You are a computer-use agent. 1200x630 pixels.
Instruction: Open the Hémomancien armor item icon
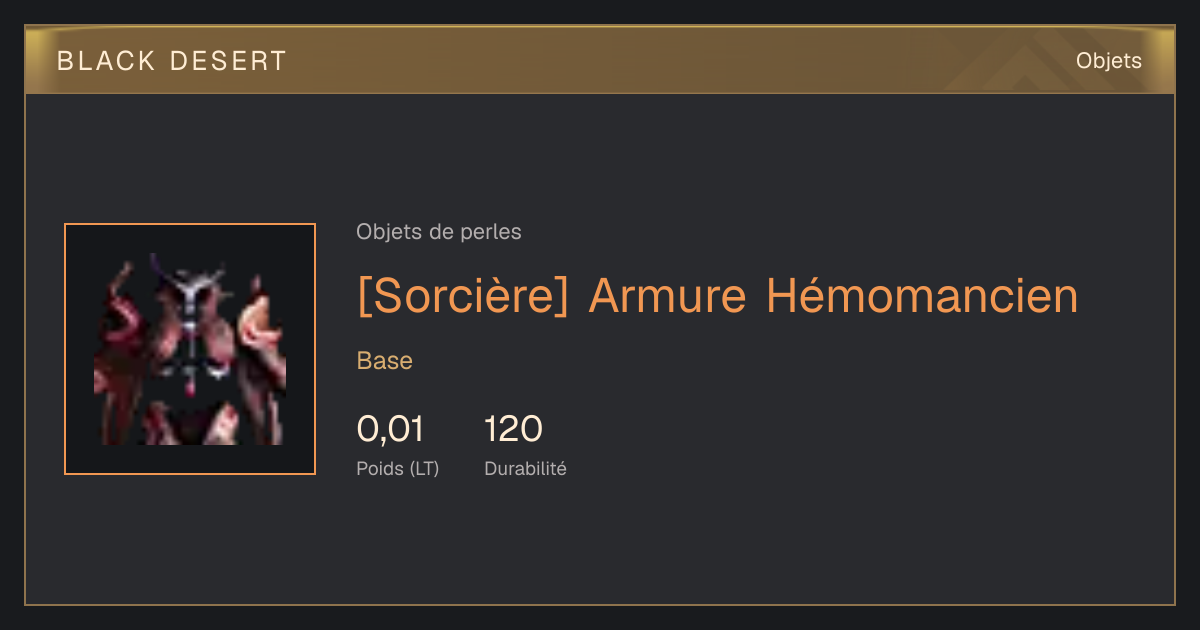tap(190, 349)
